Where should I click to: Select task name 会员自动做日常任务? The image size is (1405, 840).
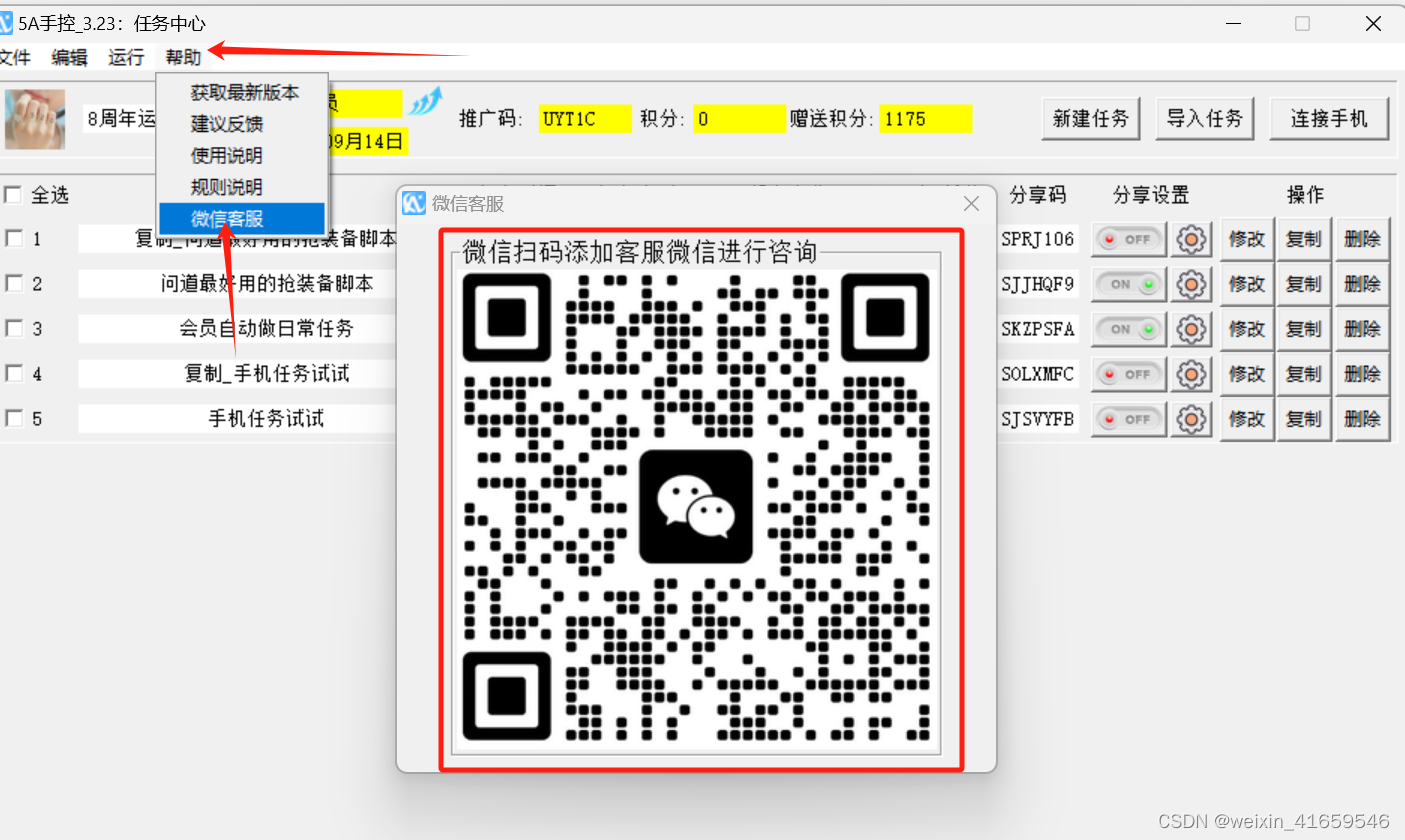(x=267, y=329)
